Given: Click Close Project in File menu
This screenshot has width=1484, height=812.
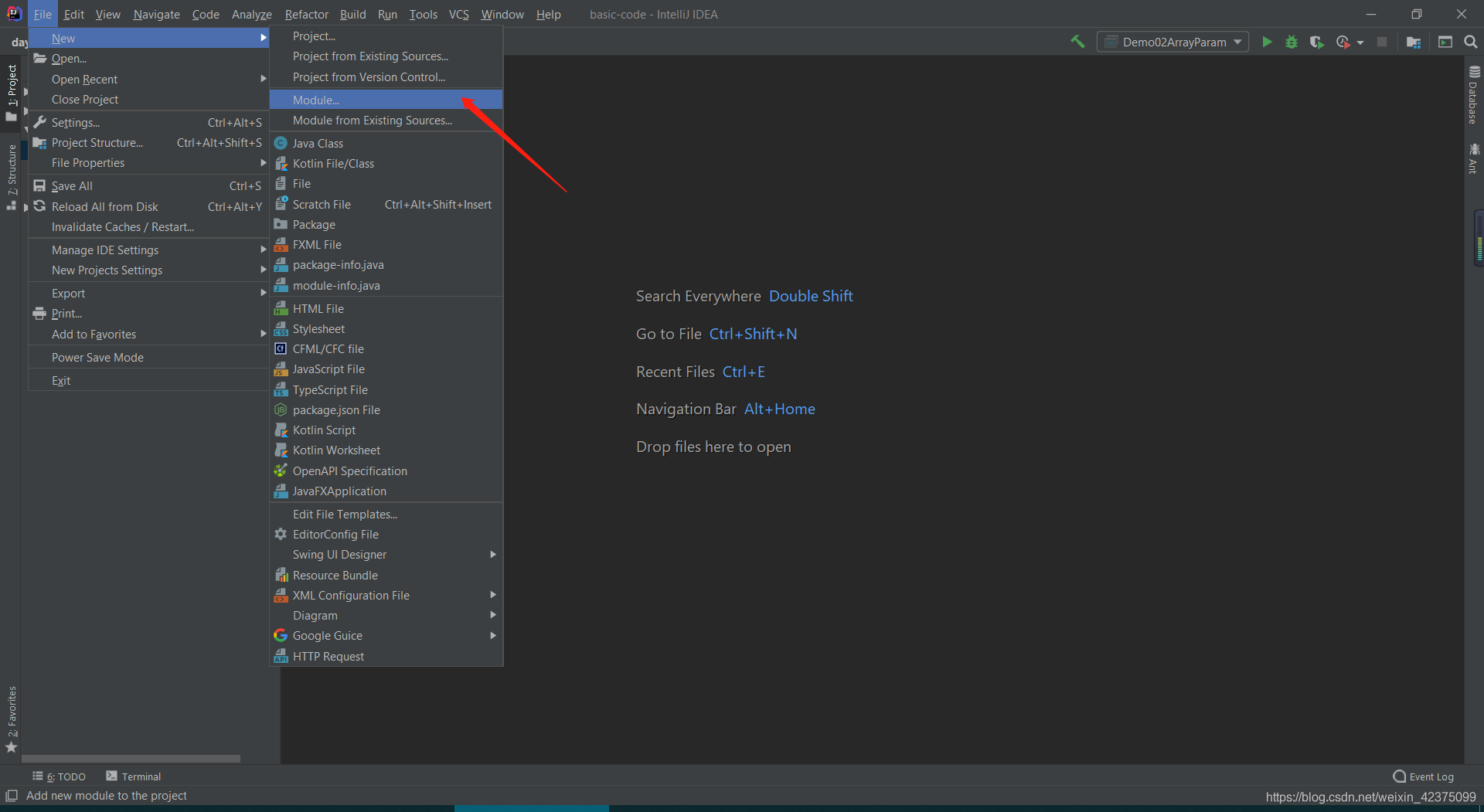Looking at the screenshot, I should (148, 100).
